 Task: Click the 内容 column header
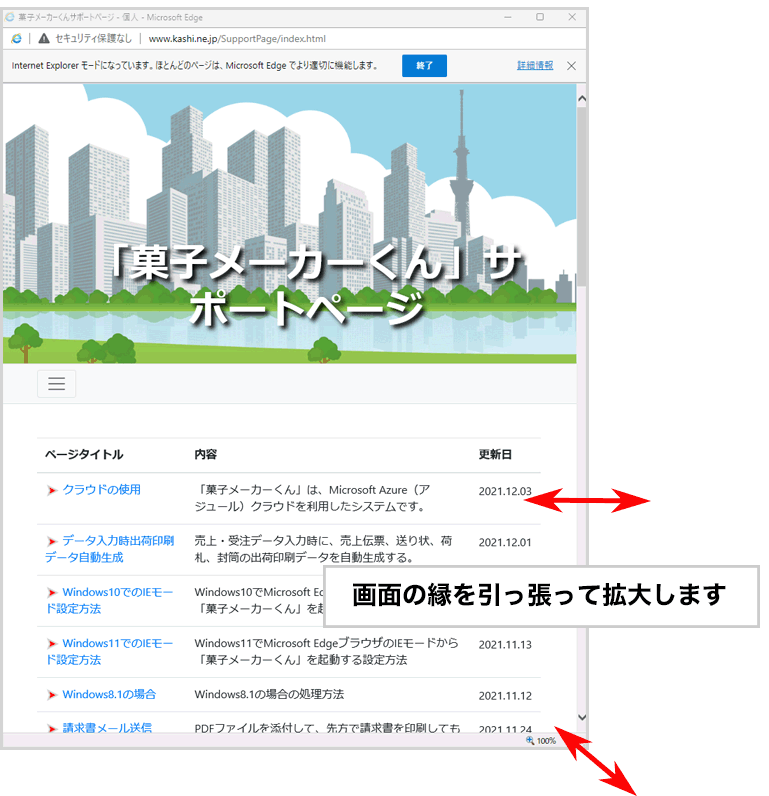coord(206,454)
